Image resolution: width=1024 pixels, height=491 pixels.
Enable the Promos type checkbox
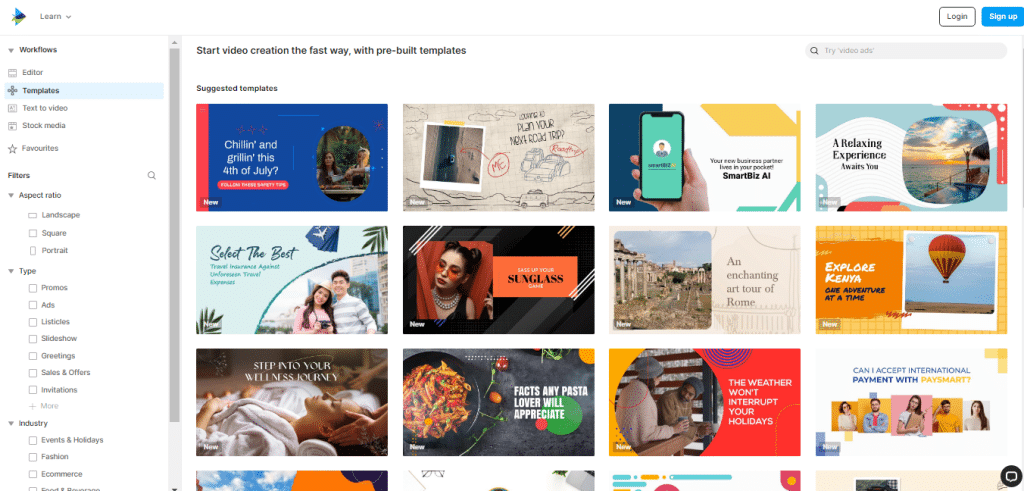click(x=33, y=288)
